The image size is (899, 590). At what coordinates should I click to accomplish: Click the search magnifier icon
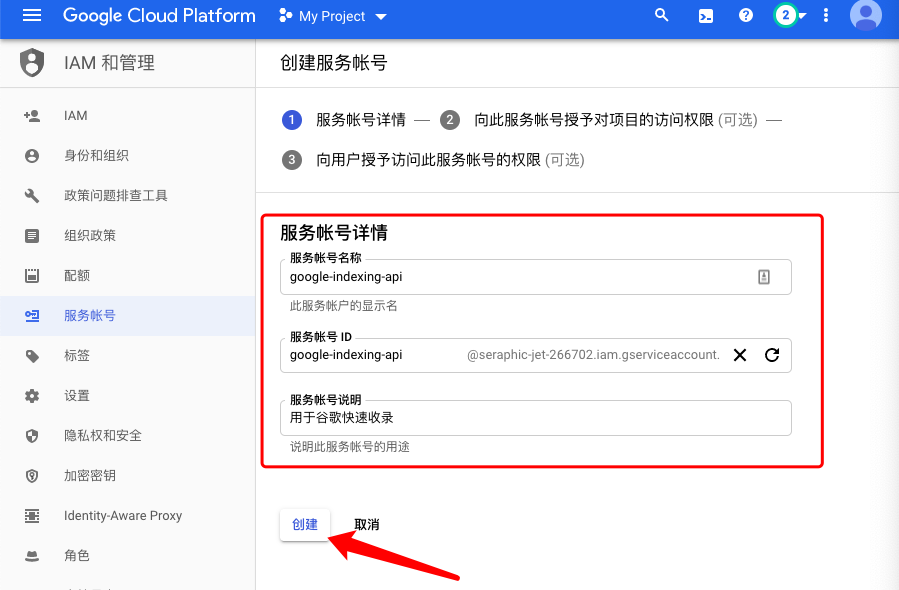click(x=662, y=15)
